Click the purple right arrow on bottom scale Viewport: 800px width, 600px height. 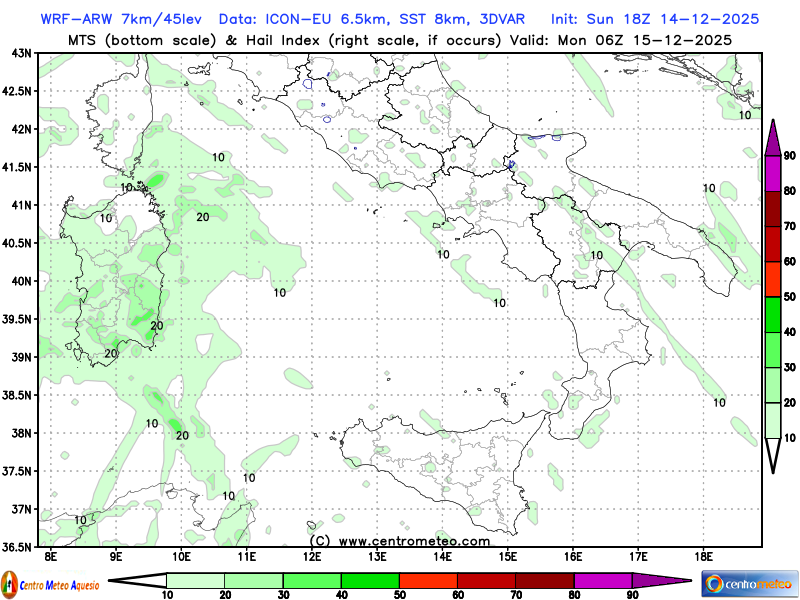661,581
